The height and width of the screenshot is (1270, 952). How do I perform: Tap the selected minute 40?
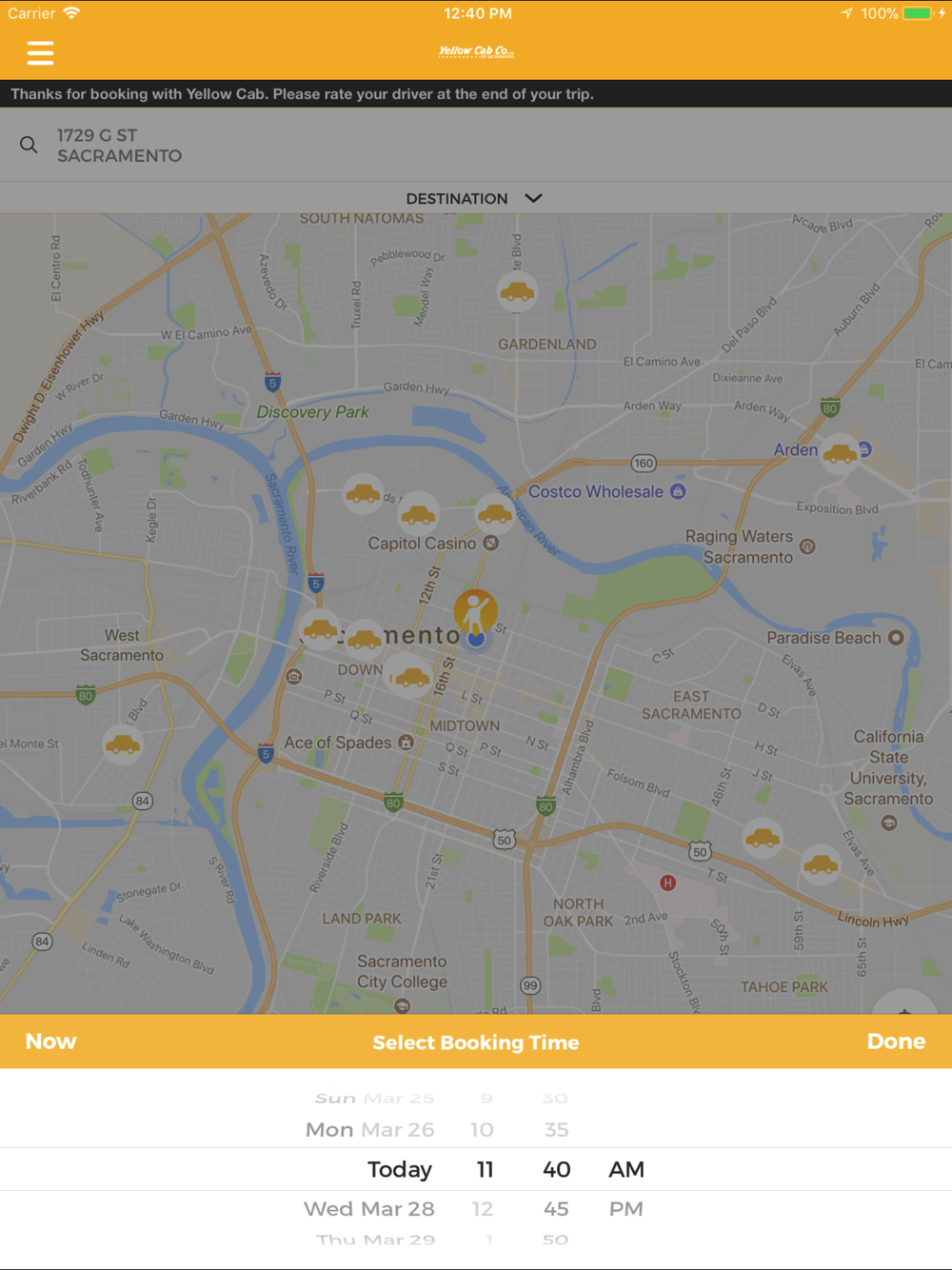click(x=557, y=1169)
